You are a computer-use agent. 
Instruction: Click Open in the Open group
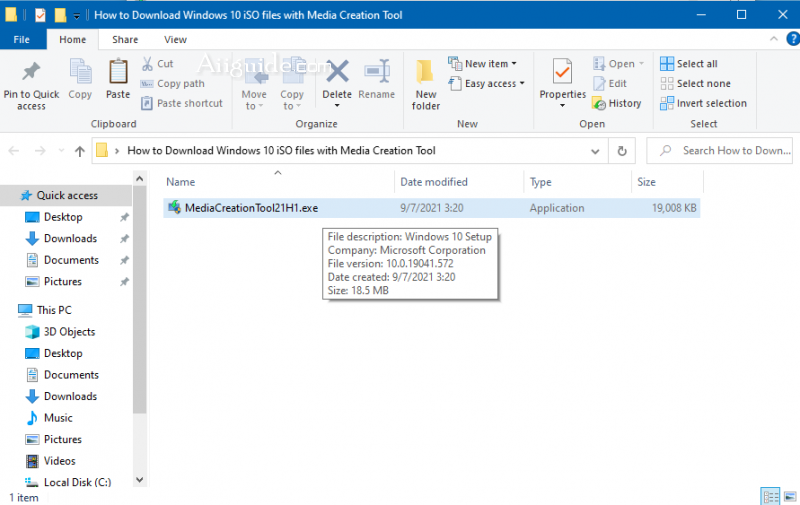pyautogui.click(x=618, y=64)
